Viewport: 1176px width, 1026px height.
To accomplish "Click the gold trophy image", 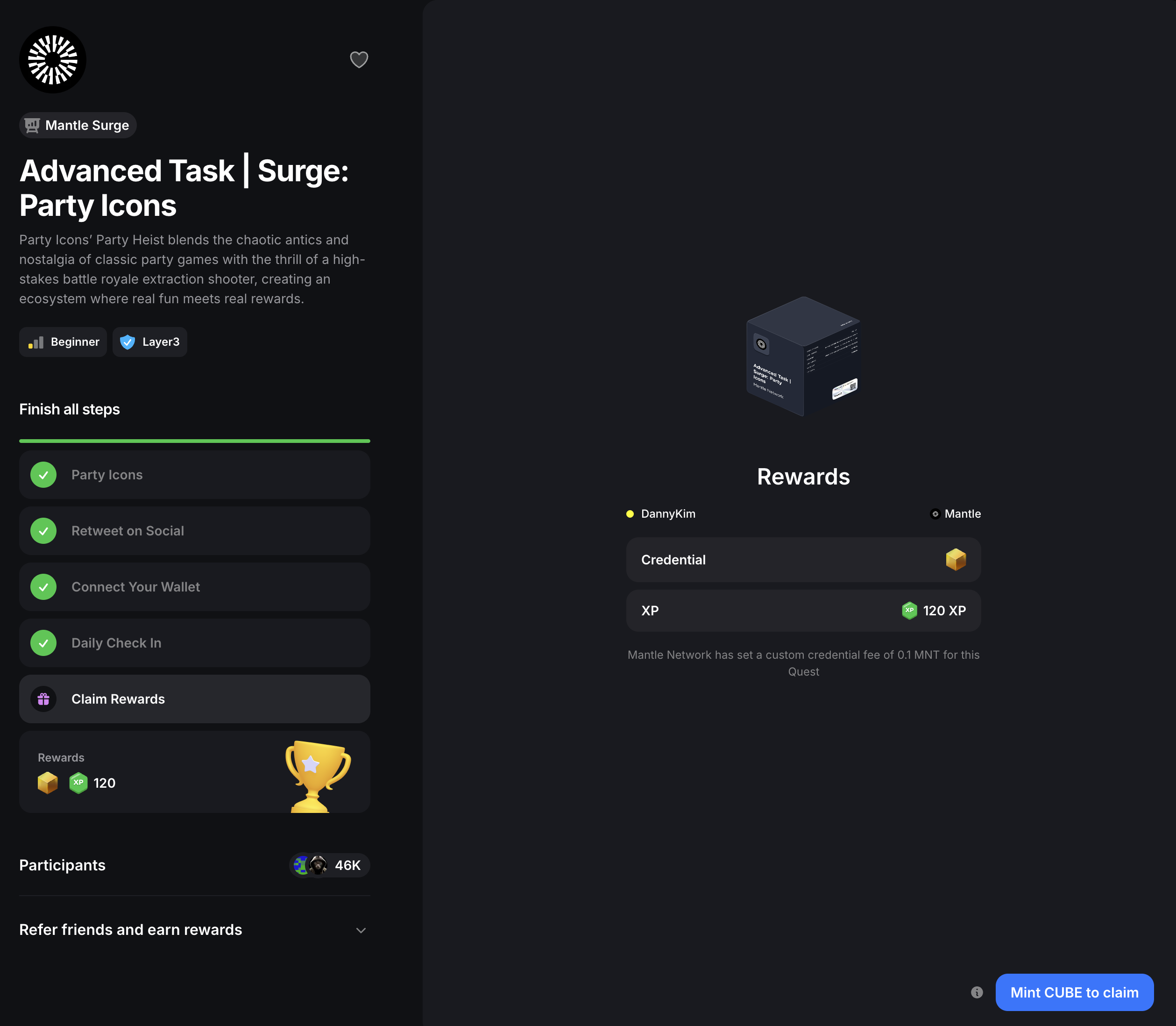I will click(317, 775).
